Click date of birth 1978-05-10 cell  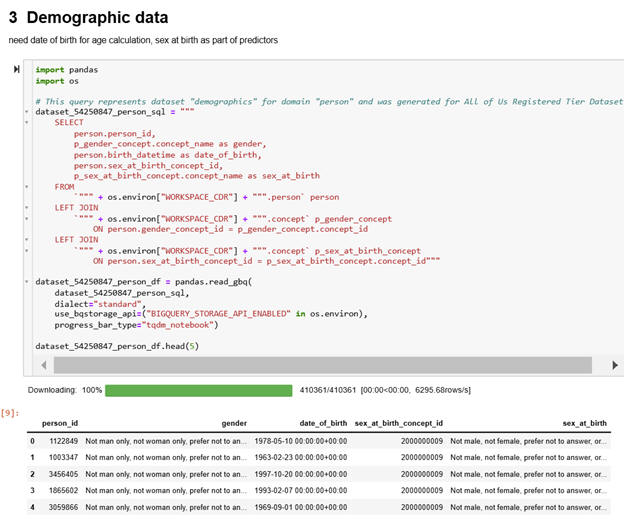301,441
